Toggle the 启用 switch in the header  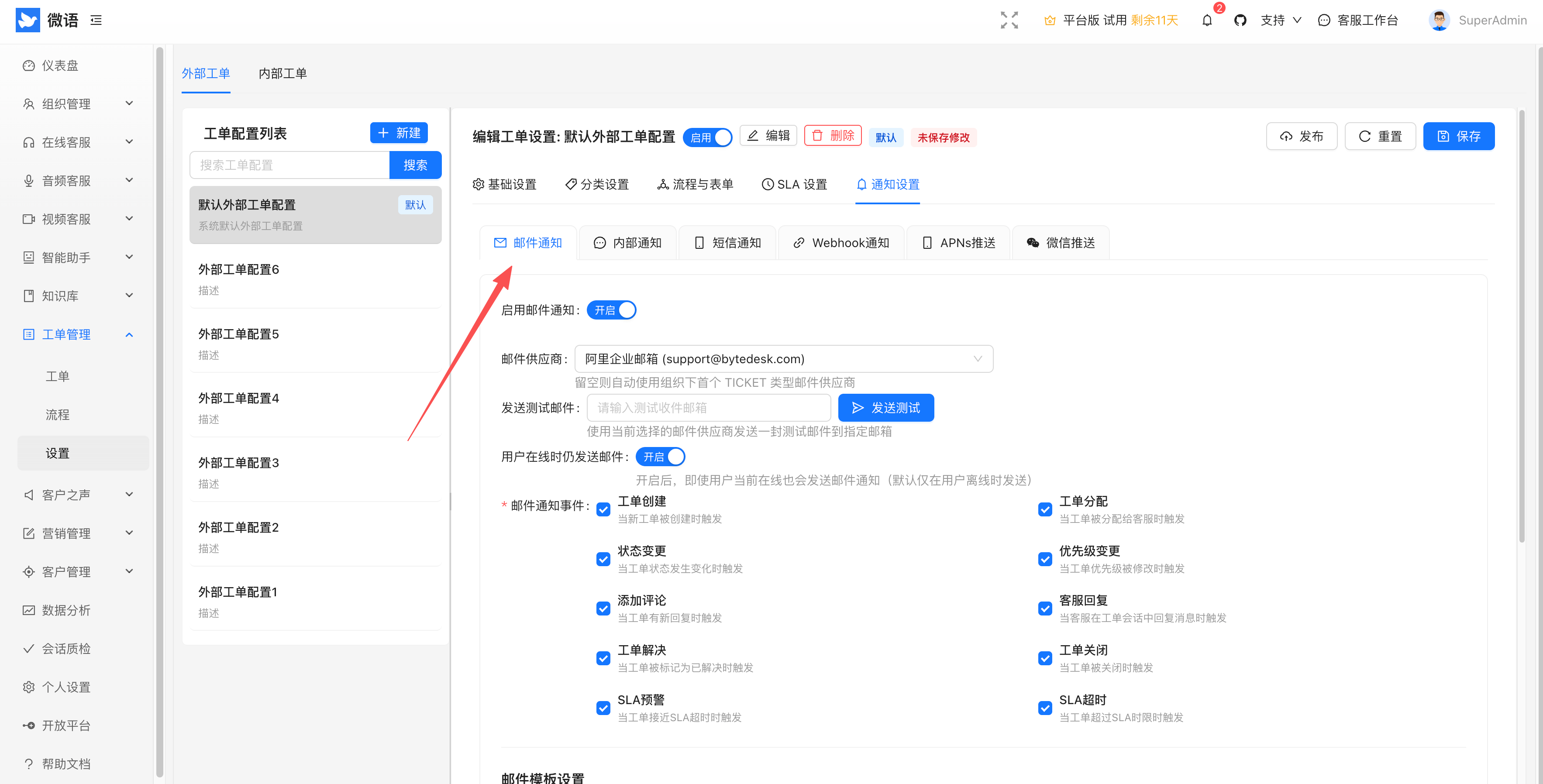(x=708, y=137)
